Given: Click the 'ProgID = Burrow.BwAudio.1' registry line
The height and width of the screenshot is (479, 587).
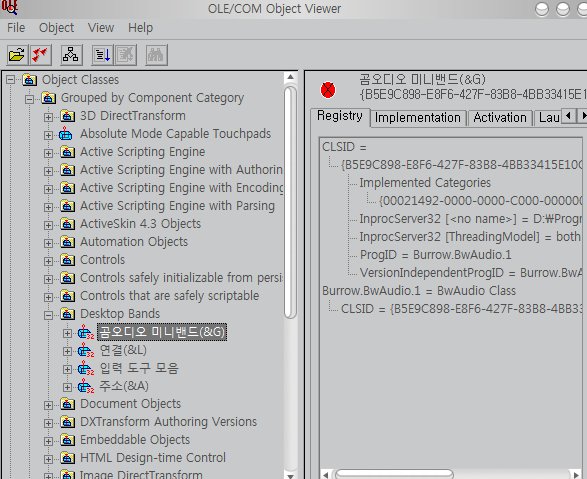Looking at the screenshot, I should tap(436, 255).
